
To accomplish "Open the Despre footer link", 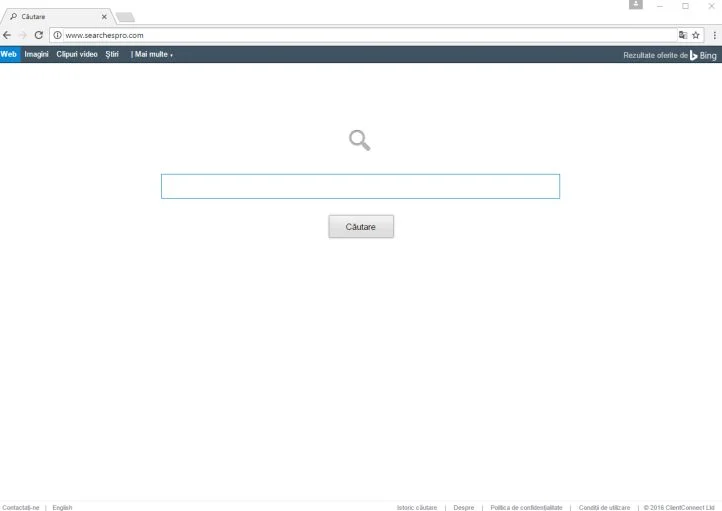I will 464,507.
